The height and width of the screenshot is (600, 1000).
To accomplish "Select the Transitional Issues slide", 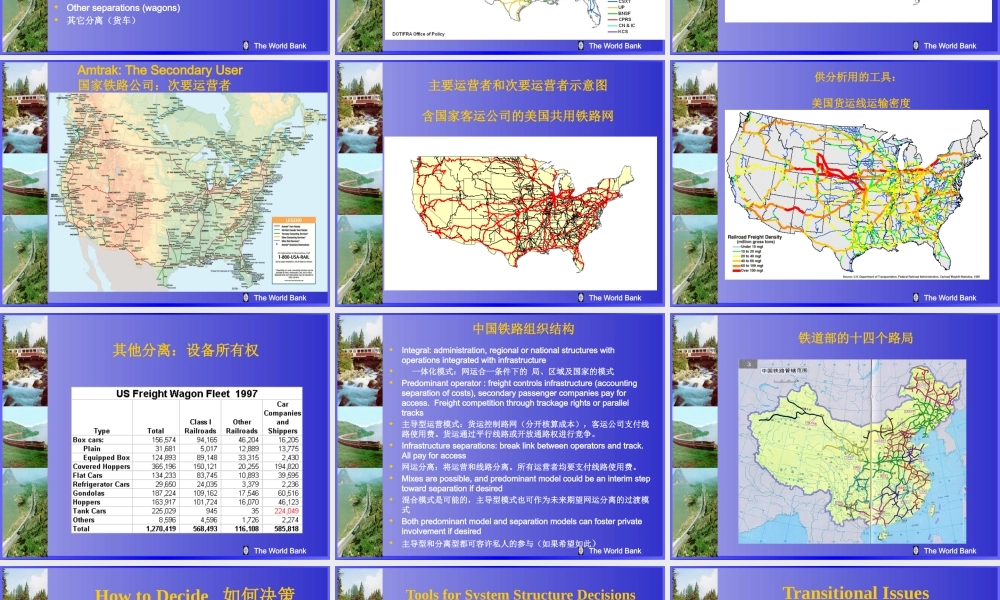I will [835, 583].
